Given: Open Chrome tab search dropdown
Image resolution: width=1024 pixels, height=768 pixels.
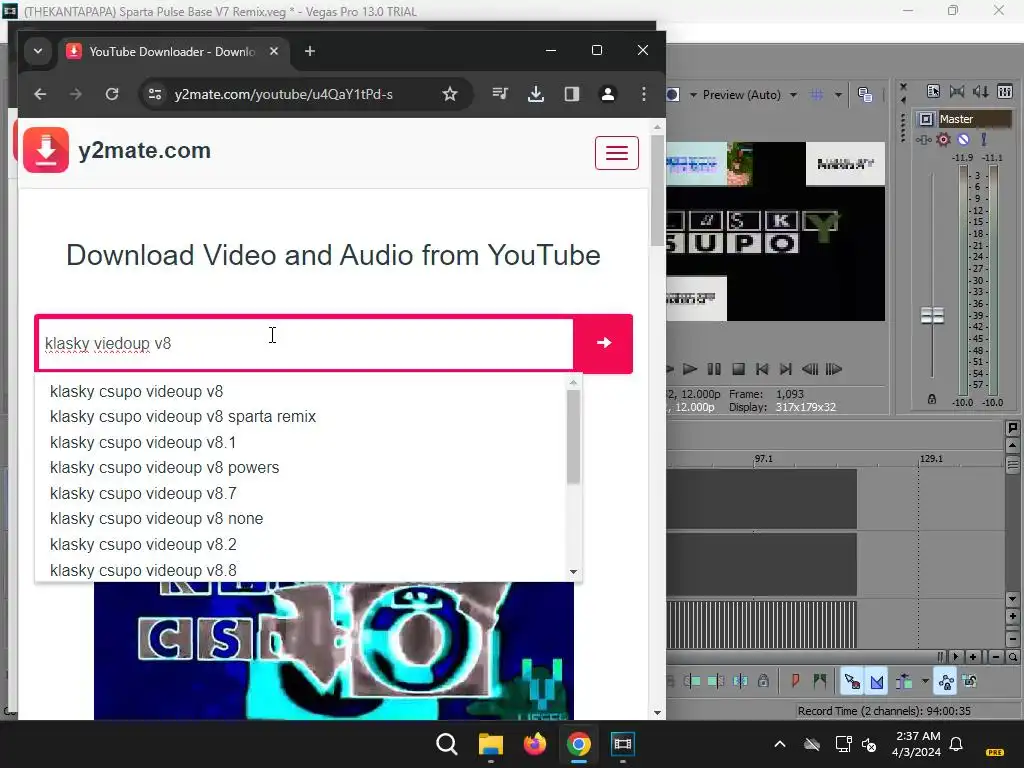Looking at the screenshot, I should pyautogui.click(x=38, y=51).
